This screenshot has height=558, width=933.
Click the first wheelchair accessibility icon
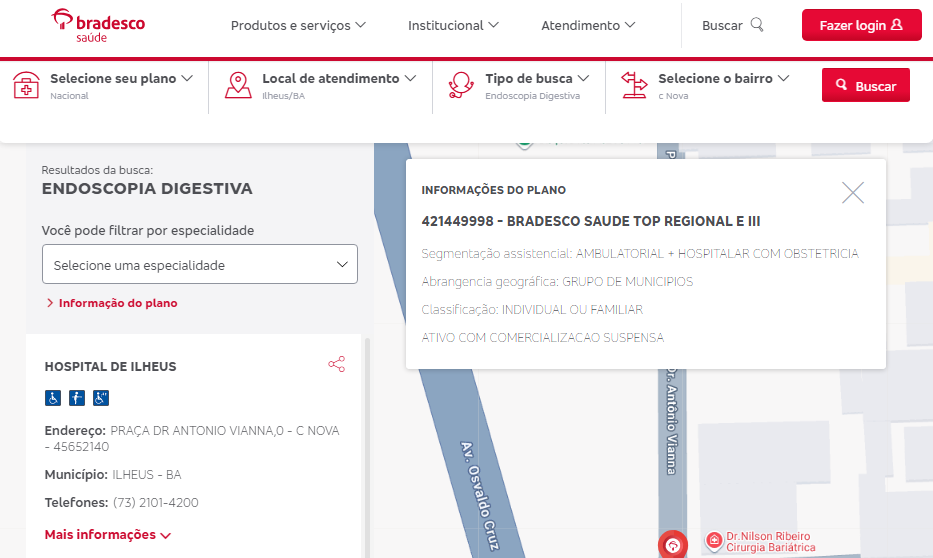pos(53,398)
